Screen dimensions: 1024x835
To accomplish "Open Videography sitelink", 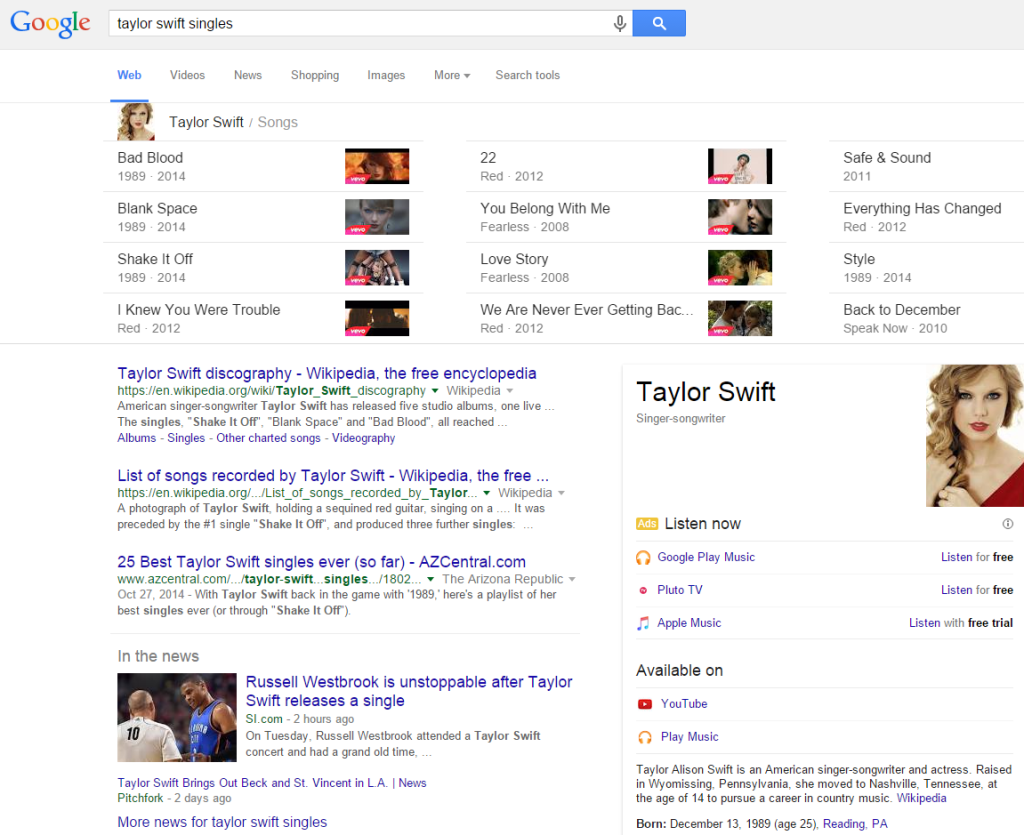I will [364, 438].
